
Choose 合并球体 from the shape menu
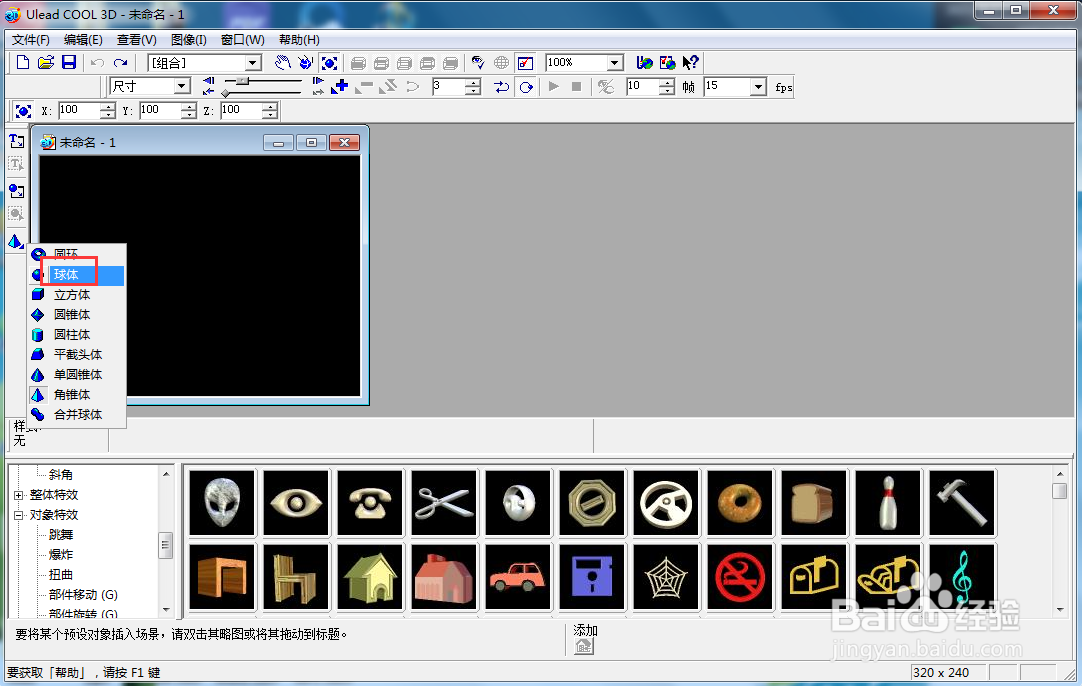coord(77,415)
